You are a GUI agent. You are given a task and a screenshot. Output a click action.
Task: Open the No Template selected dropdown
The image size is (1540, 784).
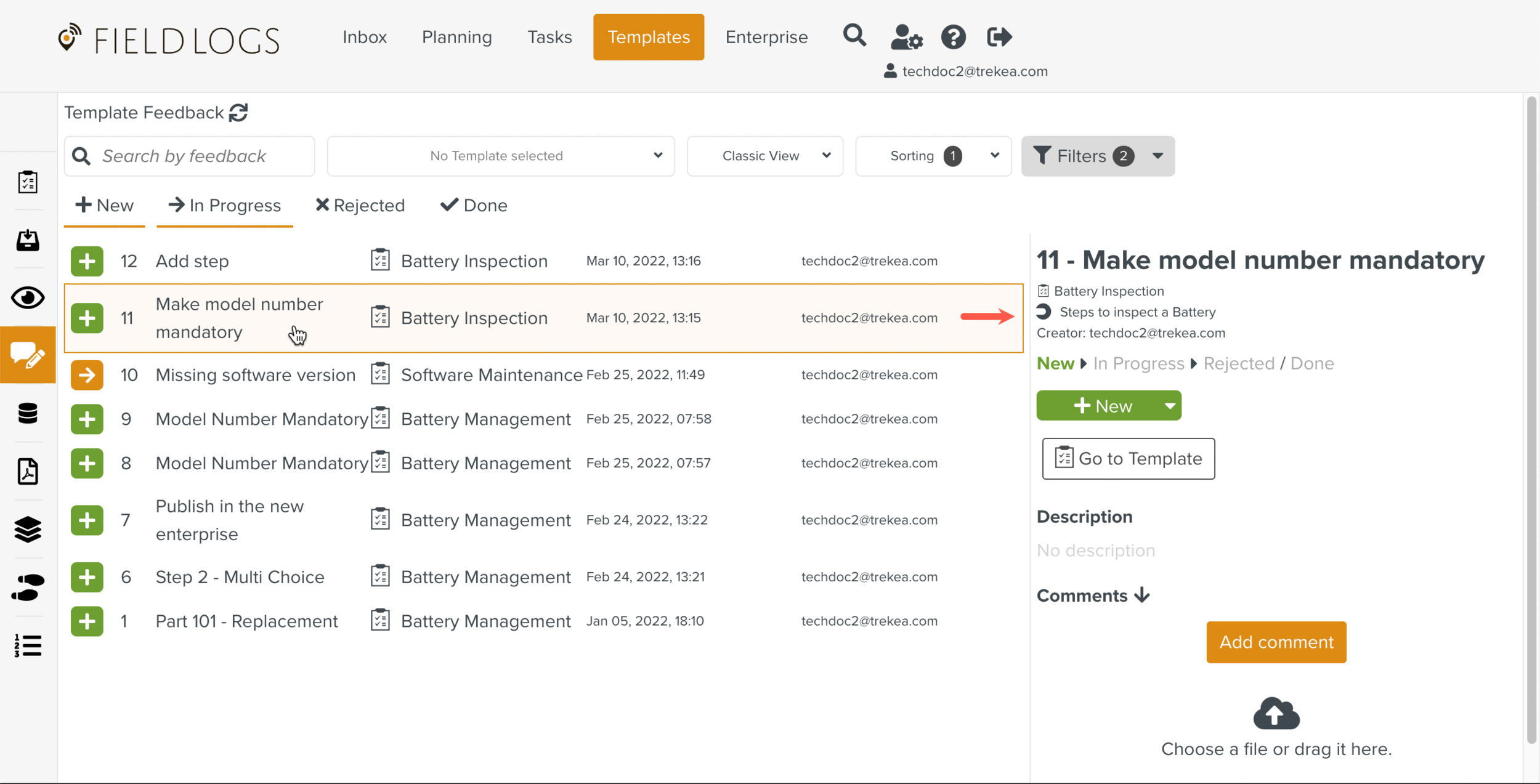coord(500,156)
